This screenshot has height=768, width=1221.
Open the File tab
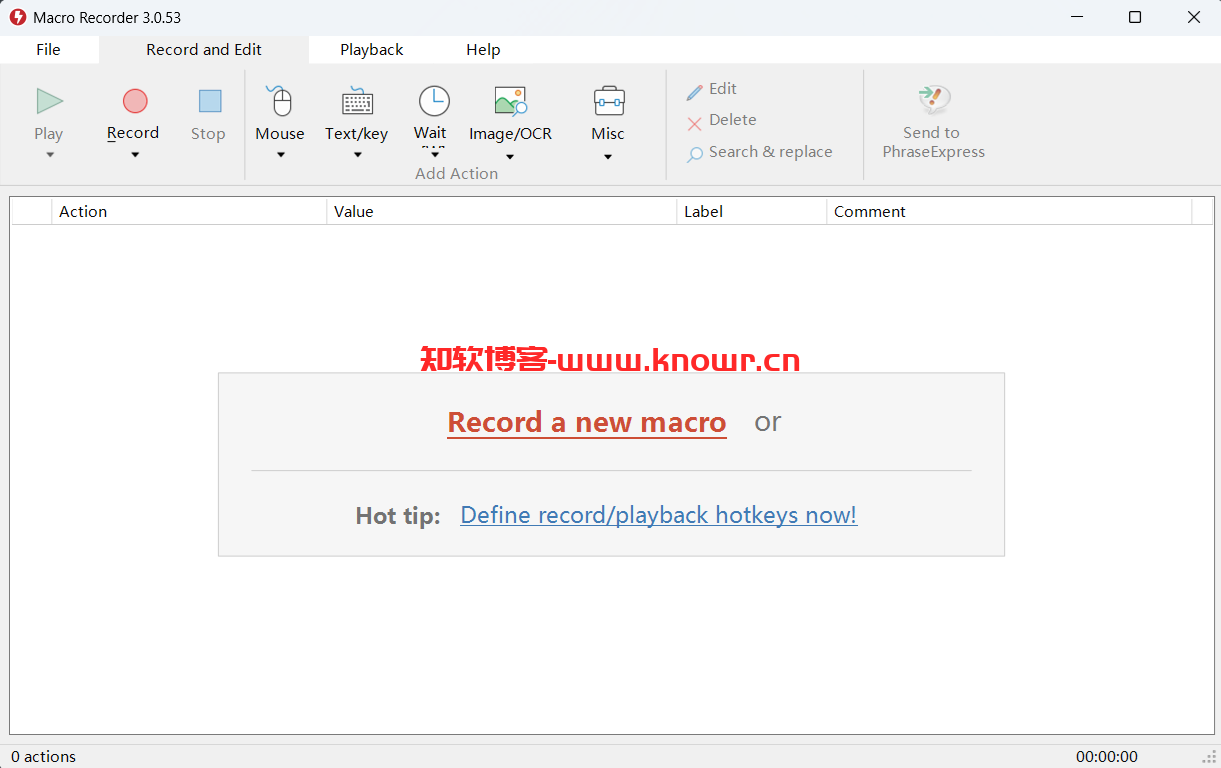48,50
